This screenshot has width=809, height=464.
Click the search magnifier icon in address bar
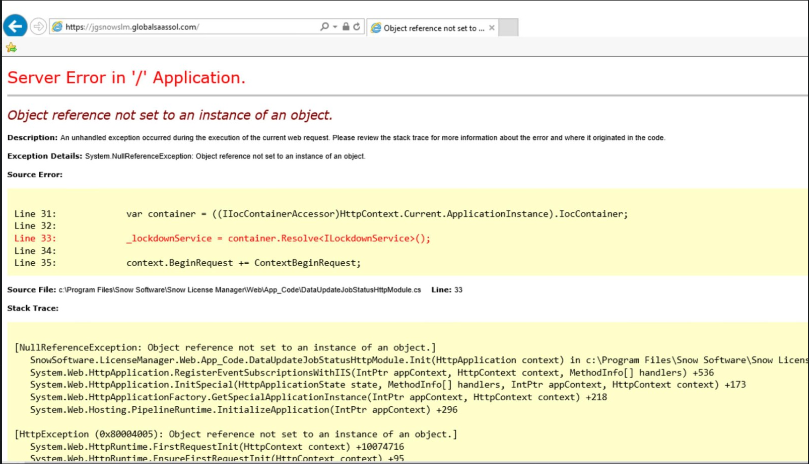pos(324,26)
